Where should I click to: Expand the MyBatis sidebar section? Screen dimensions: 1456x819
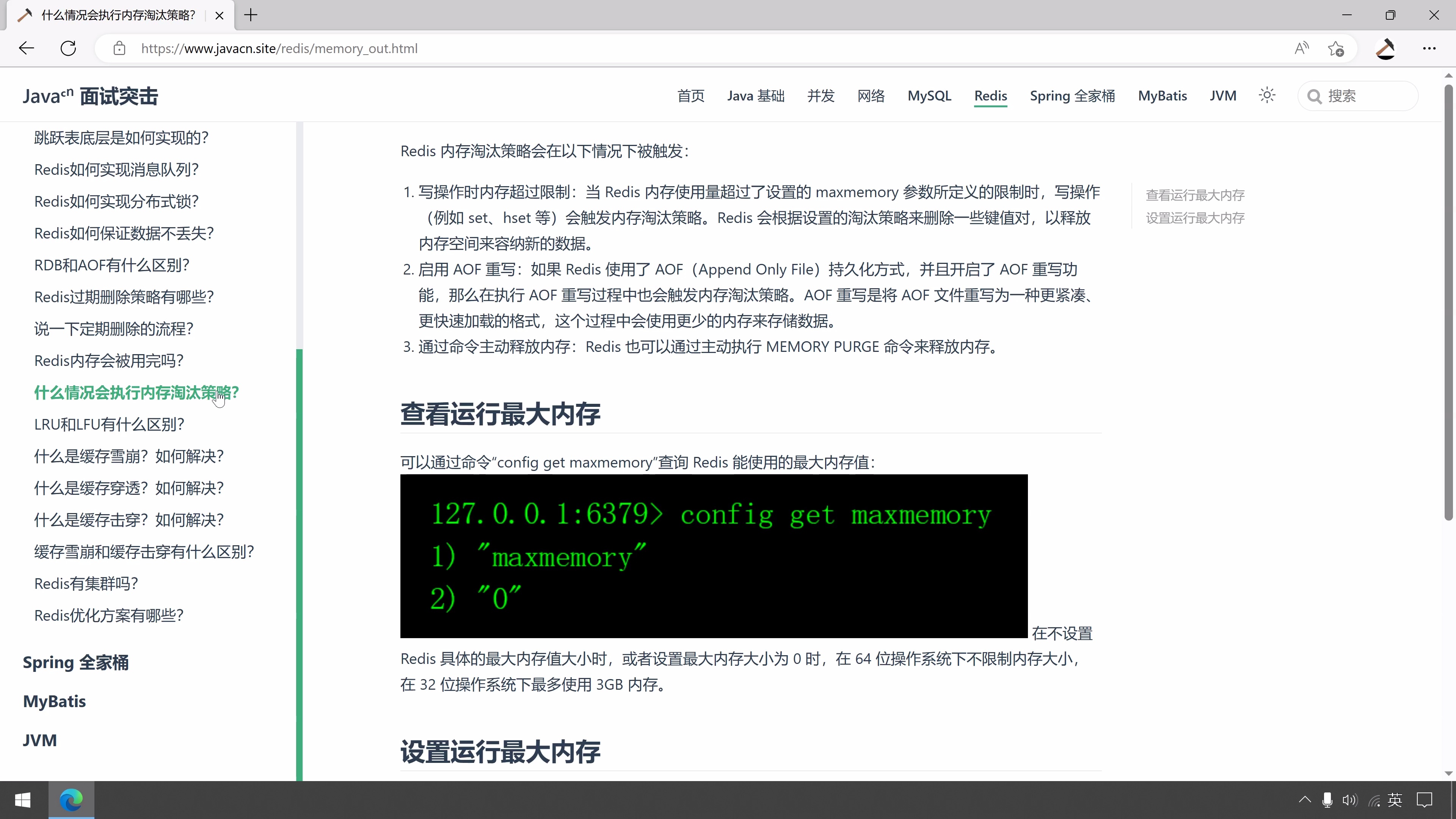[54, 701]
